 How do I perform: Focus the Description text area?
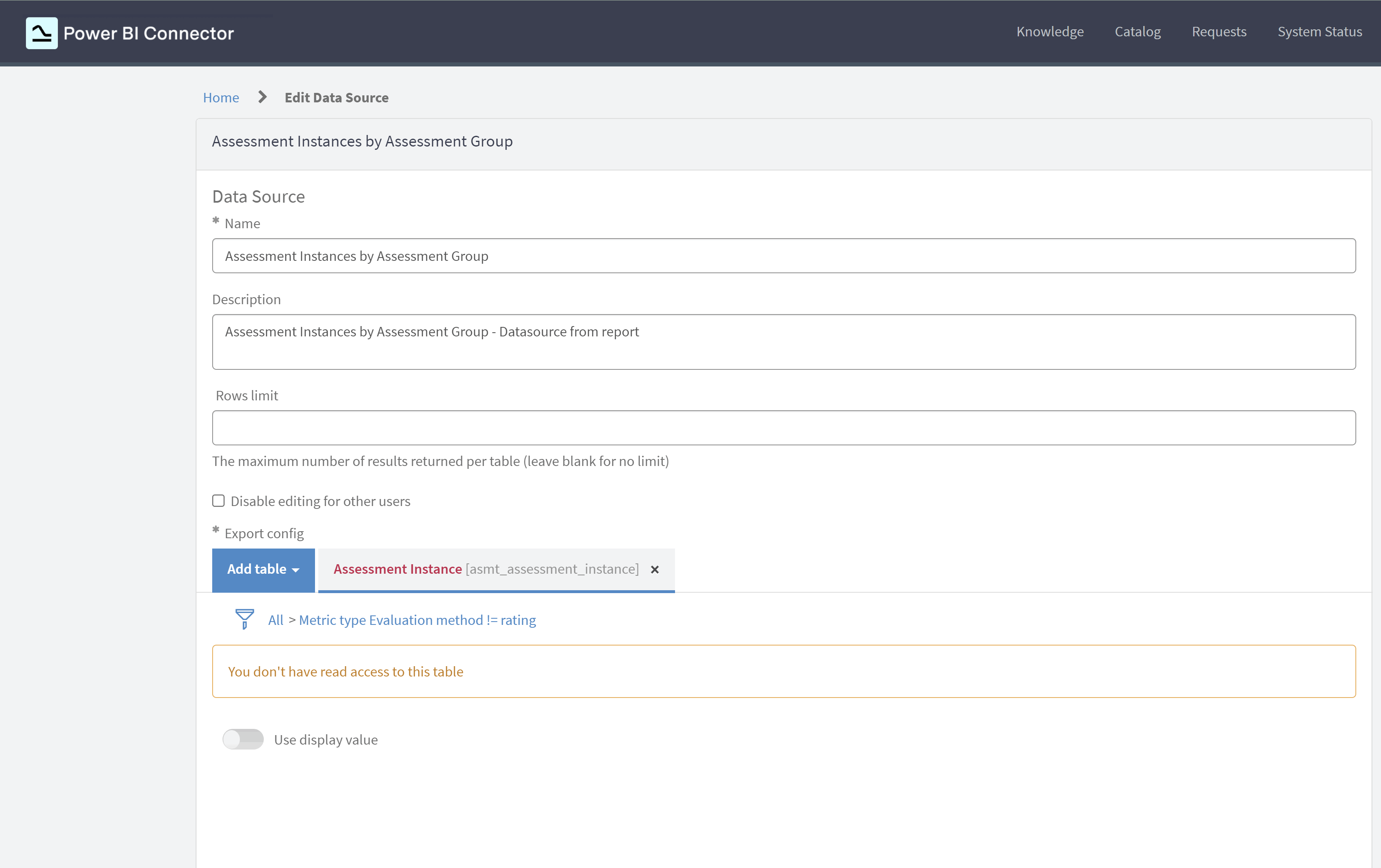(784, 342)
